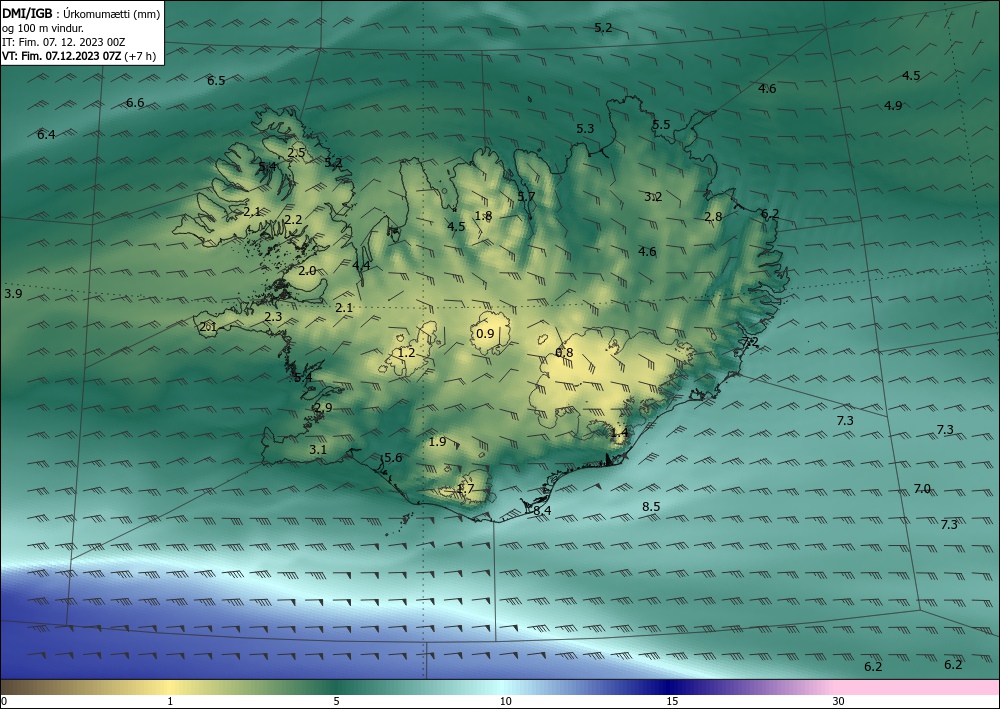Click the 2.5 value in the Westfjords
Screen dimensions: 1000x709
point(297,153)
